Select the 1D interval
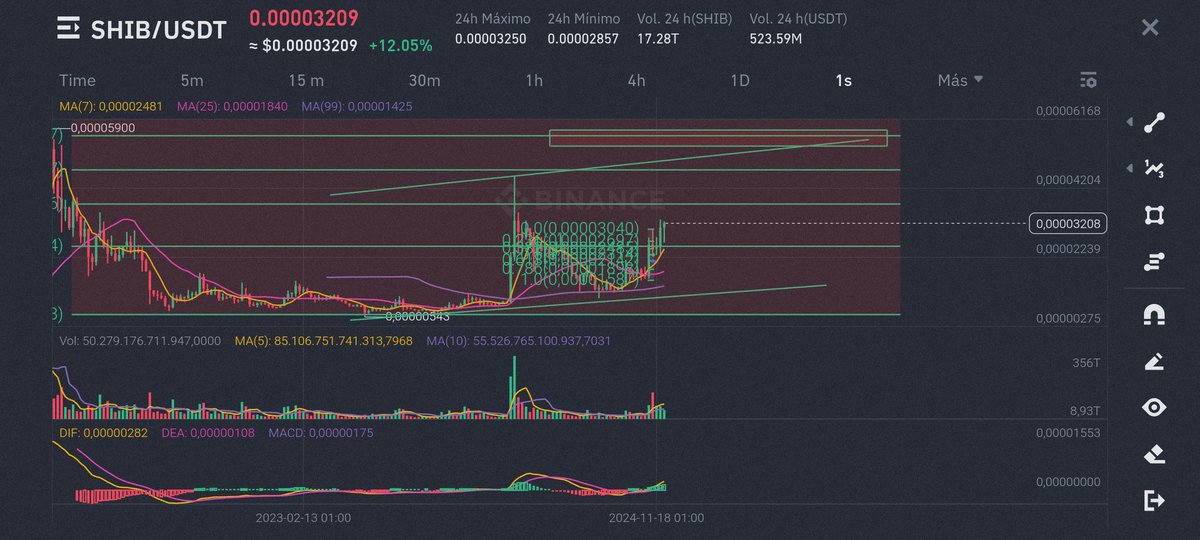This screenshot has width=1200, height=540. tap(740, 80)
